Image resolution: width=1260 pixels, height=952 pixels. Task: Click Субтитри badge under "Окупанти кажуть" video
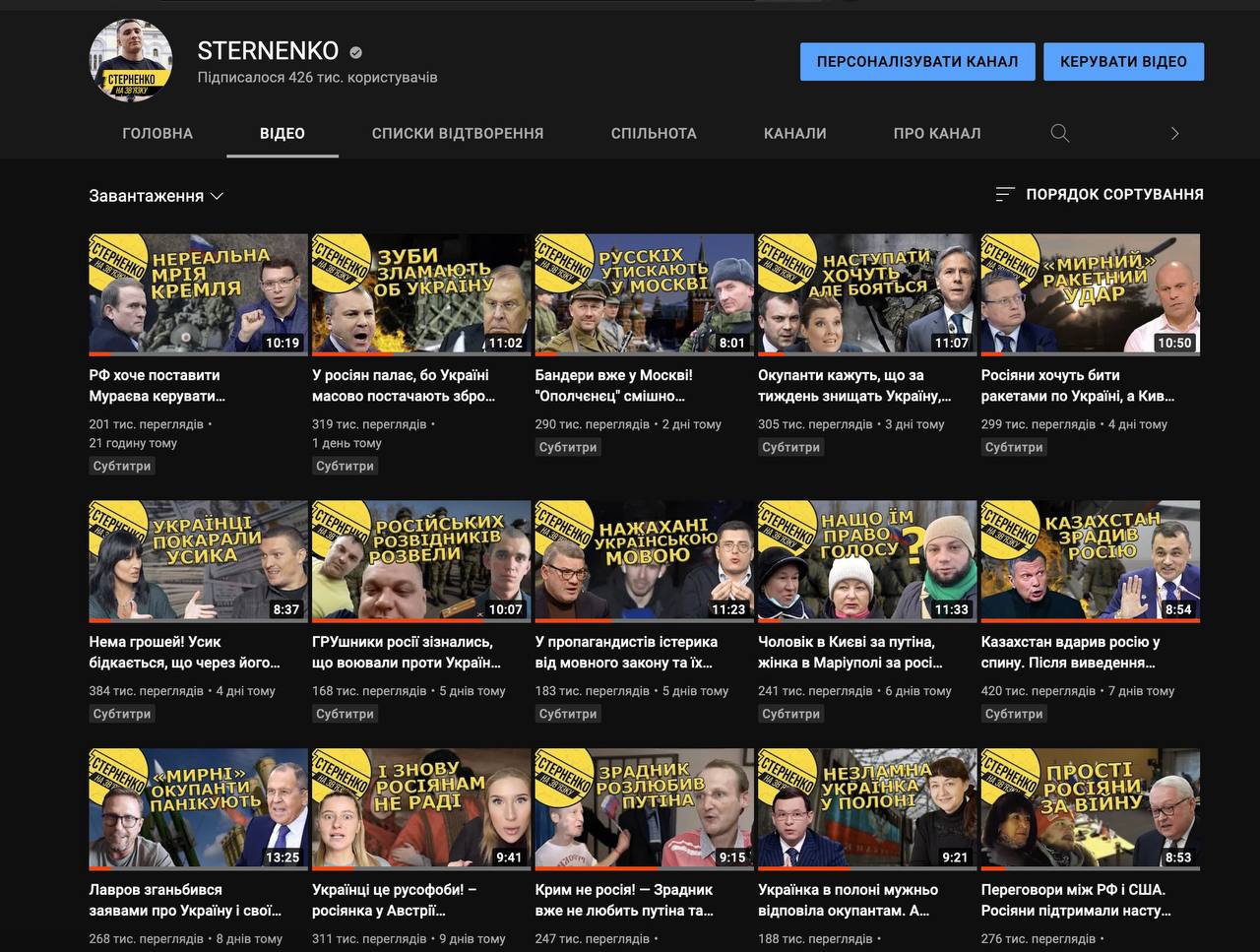[790, 447]
